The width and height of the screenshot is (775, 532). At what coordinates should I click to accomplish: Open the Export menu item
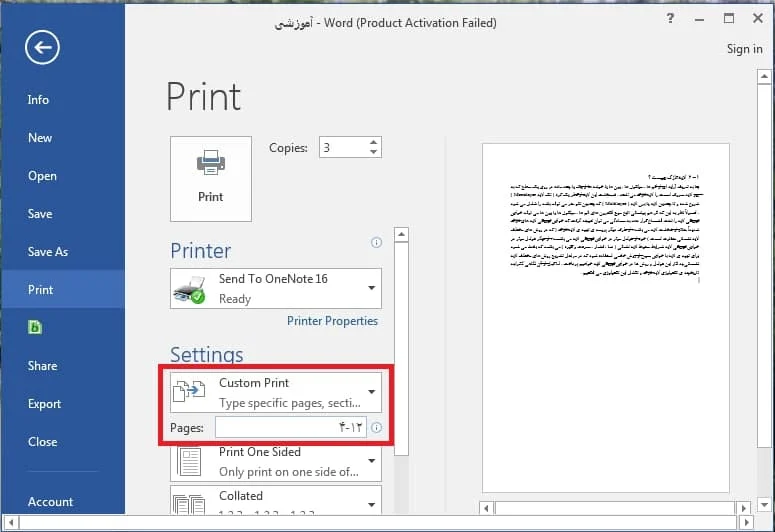[x=44, y=404]
